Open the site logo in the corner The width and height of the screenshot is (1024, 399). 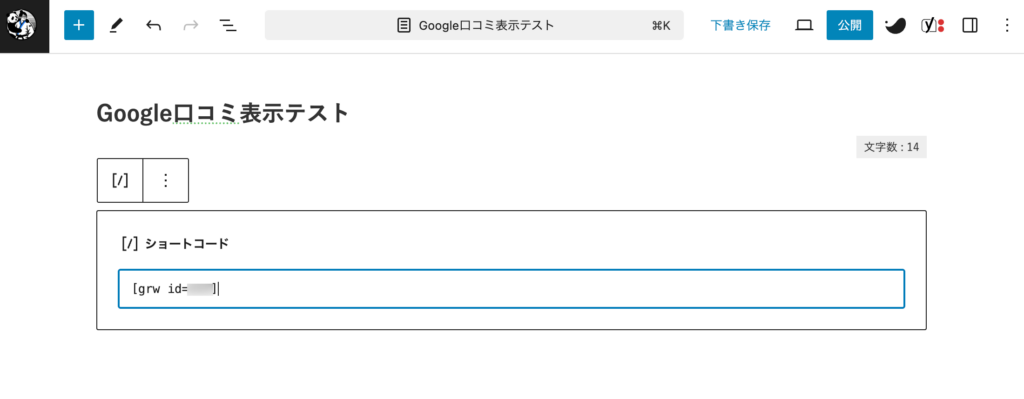pos(24,26)
